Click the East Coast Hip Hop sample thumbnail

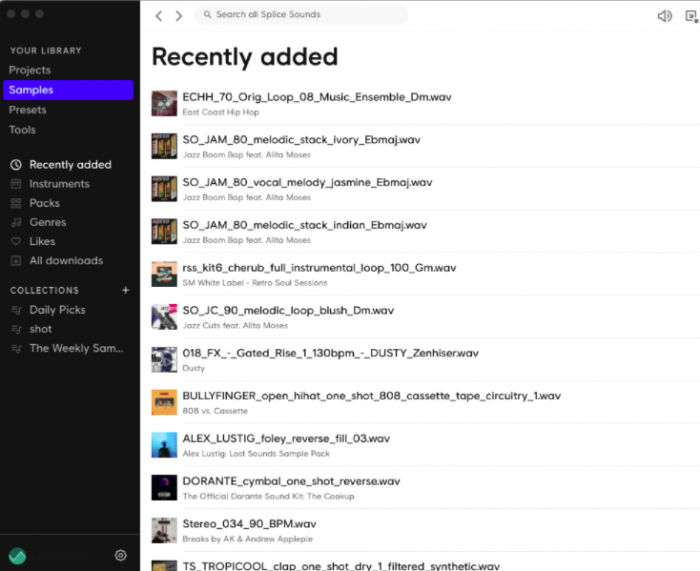pos(164,103)
